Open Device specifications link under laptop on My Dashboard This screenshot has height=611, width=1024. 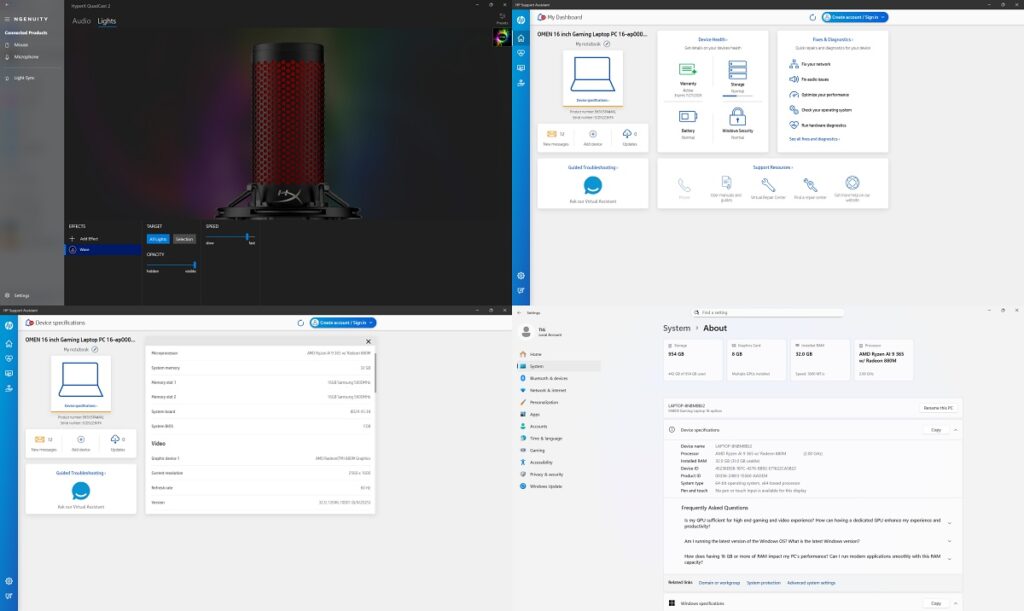pyautogui.click(x=593, y=101)
